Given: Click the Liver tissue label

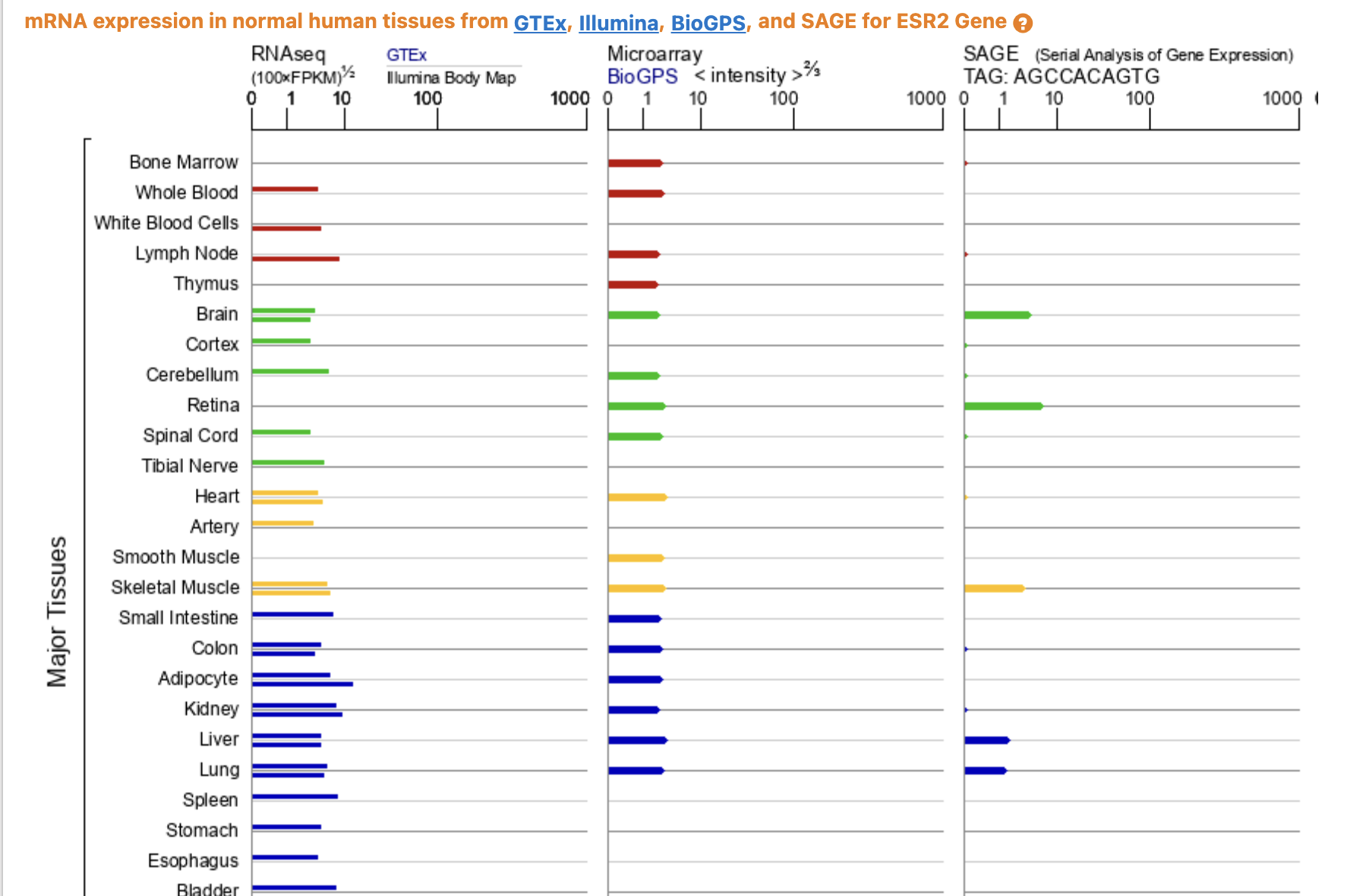Looking at the screenshot, I should (x=219, y=740).
